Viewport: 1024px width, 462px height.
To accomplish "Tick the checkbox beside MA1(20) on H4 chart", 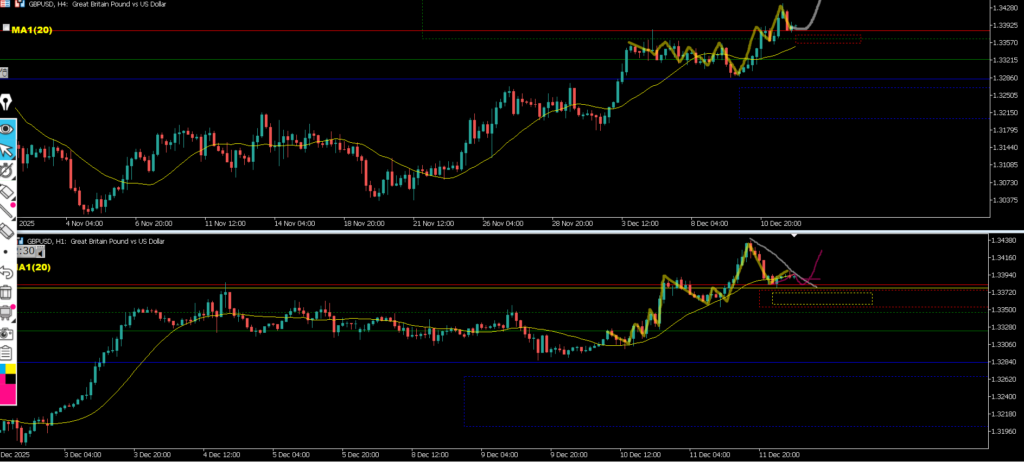I will pyautogui.click(x=6, y=29).
